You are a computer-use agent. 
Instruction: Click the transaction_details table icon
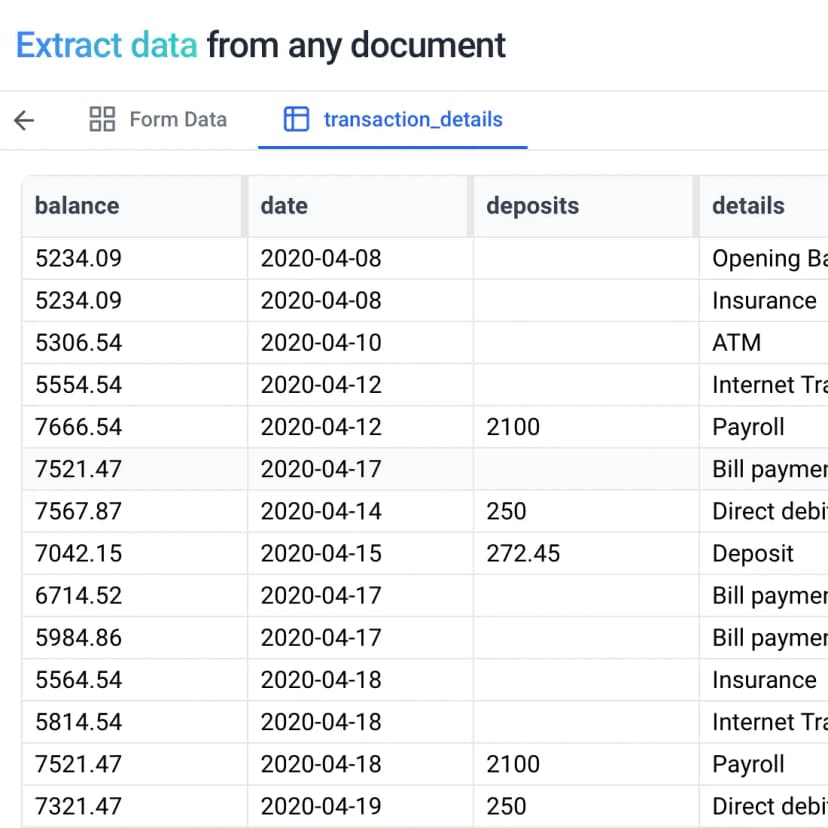click(296, 119)
